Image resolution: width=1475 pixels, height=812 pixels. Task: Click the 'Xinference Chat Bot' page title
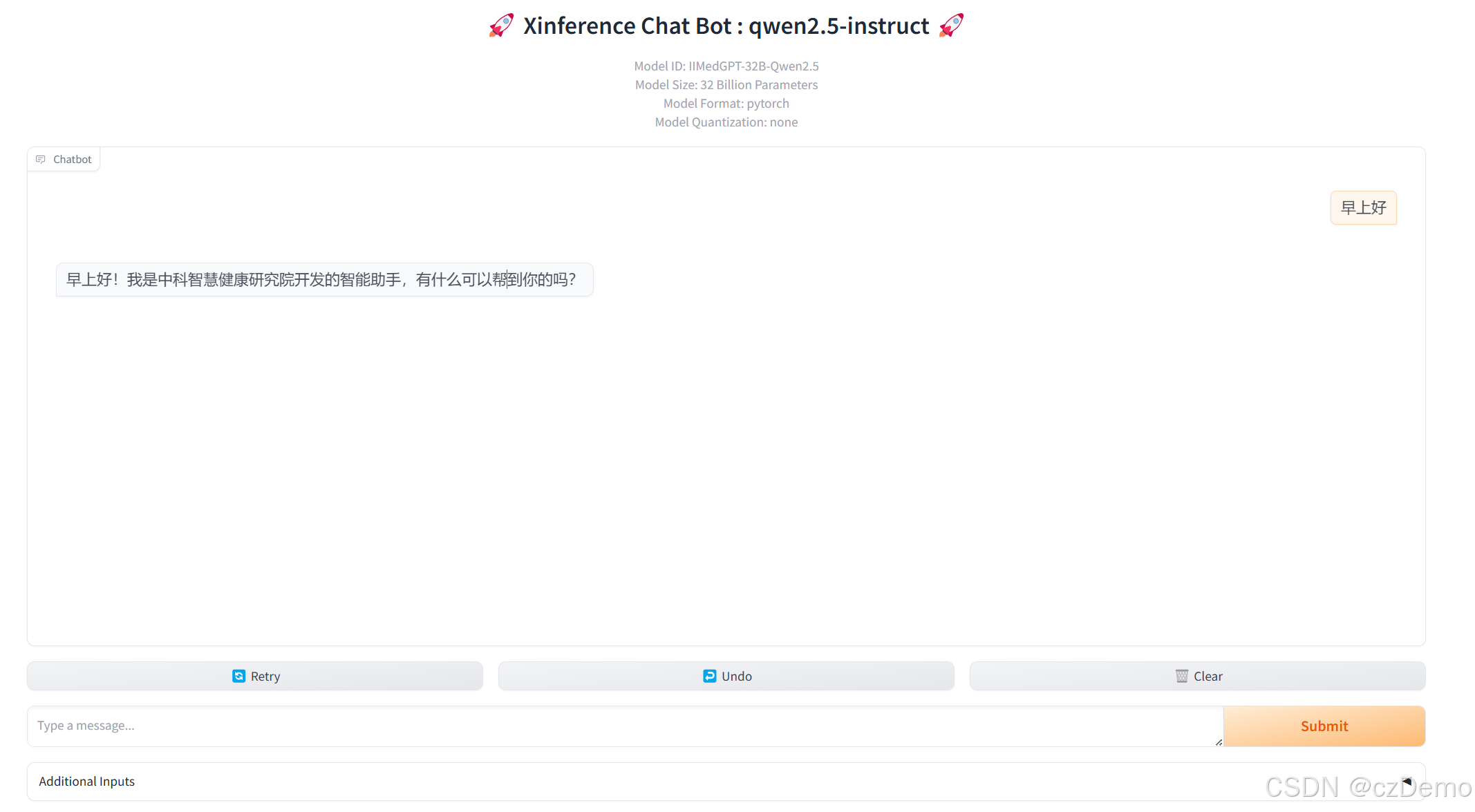726,26
